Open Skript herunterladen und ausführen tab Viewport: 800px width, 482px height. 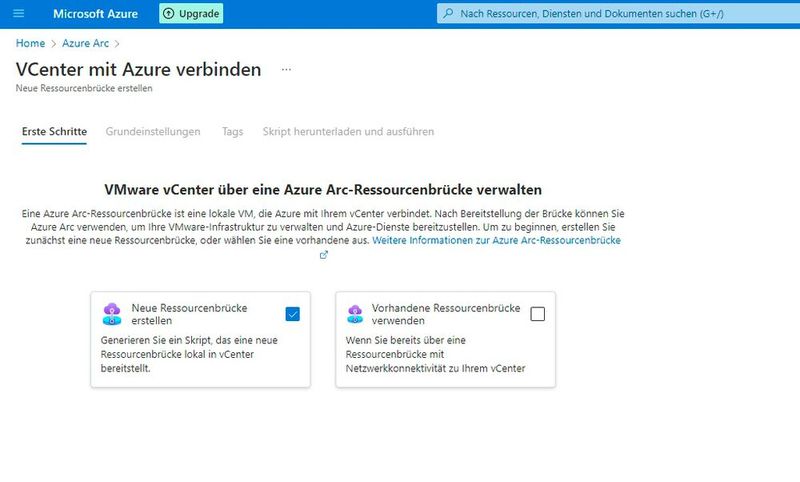pos(348,132)
